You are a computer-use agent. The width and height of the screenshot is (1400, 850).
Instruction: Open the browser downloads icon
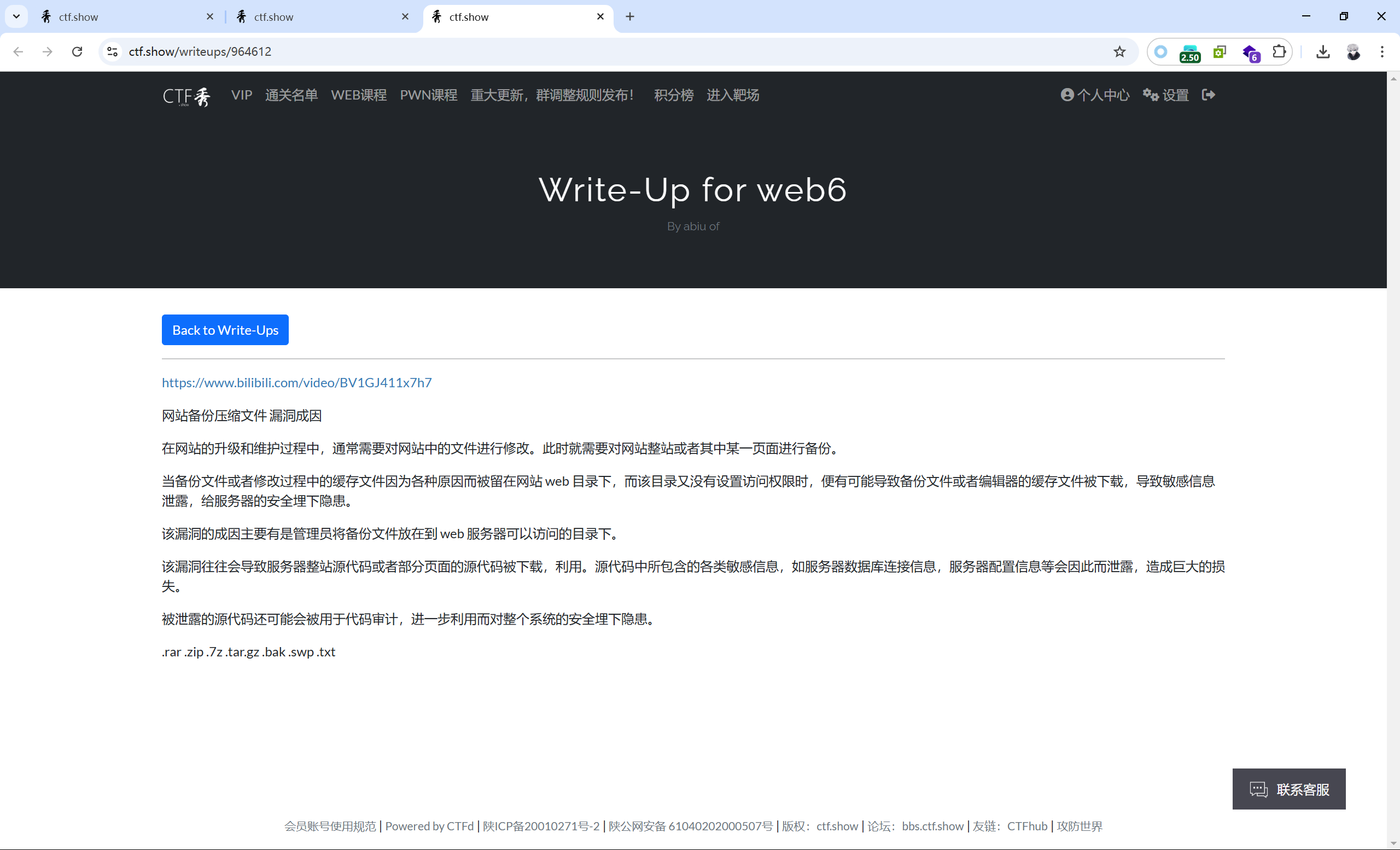tap(1322, 52)
